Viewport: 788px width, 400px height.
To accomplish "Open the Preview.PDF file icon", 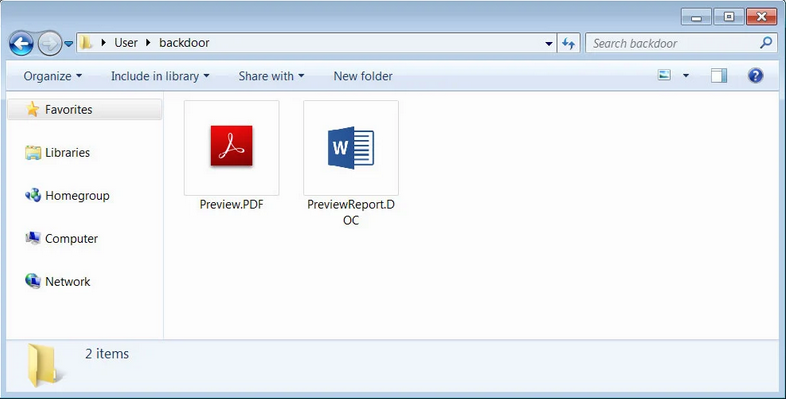I will point(231,150).
